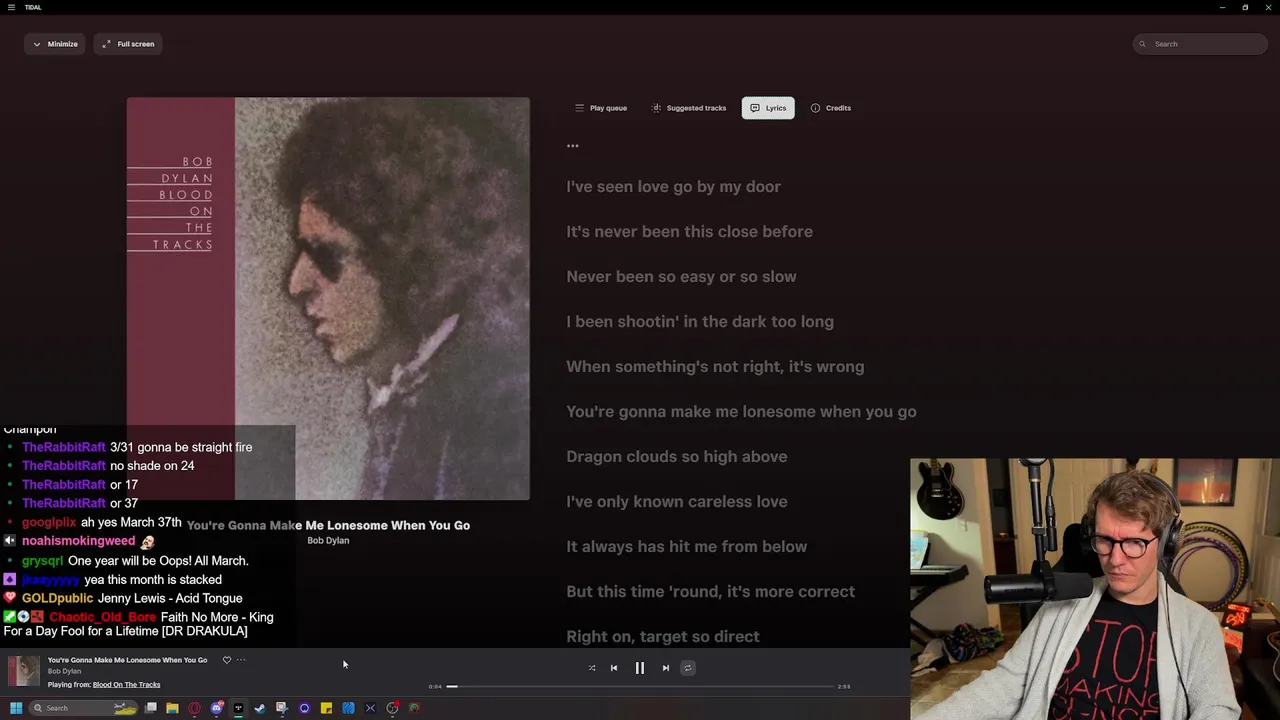Open the Play queue tab

coord(601,108)
